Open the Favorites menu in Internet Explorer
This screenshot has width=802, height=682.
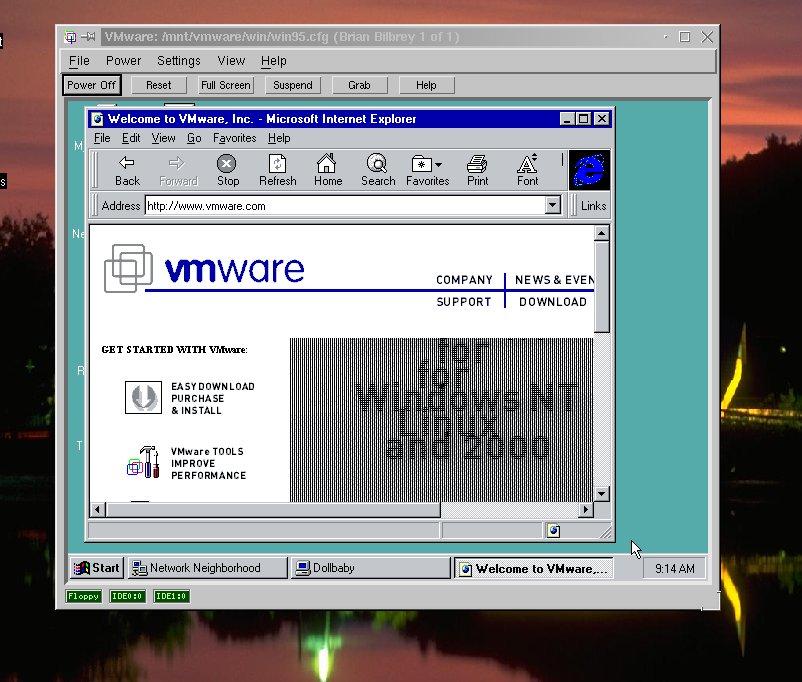tap(234, 138)
